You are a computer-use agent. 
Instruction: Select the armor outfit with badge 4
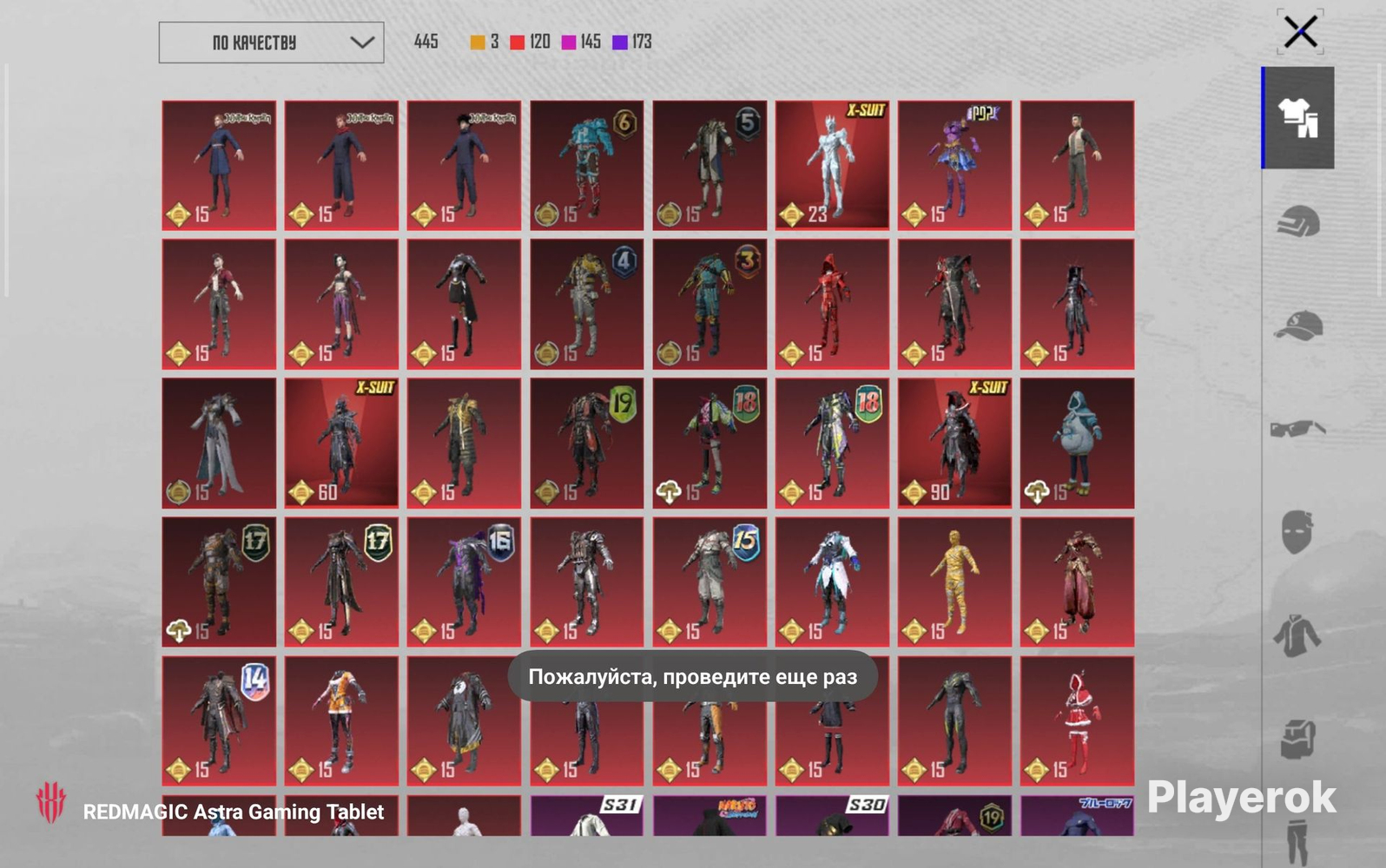(587, 304)
